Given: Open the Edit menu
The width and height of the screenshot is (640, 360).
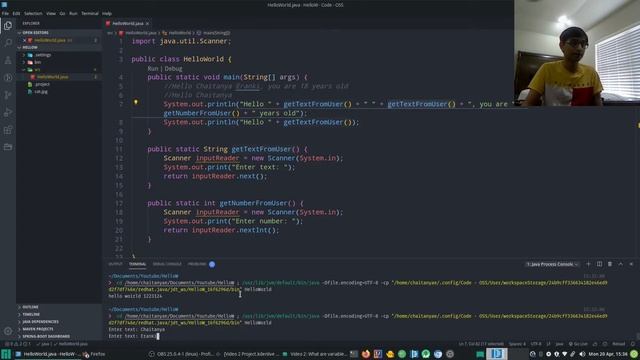Looking at the screenshot, I should point(16,13).
